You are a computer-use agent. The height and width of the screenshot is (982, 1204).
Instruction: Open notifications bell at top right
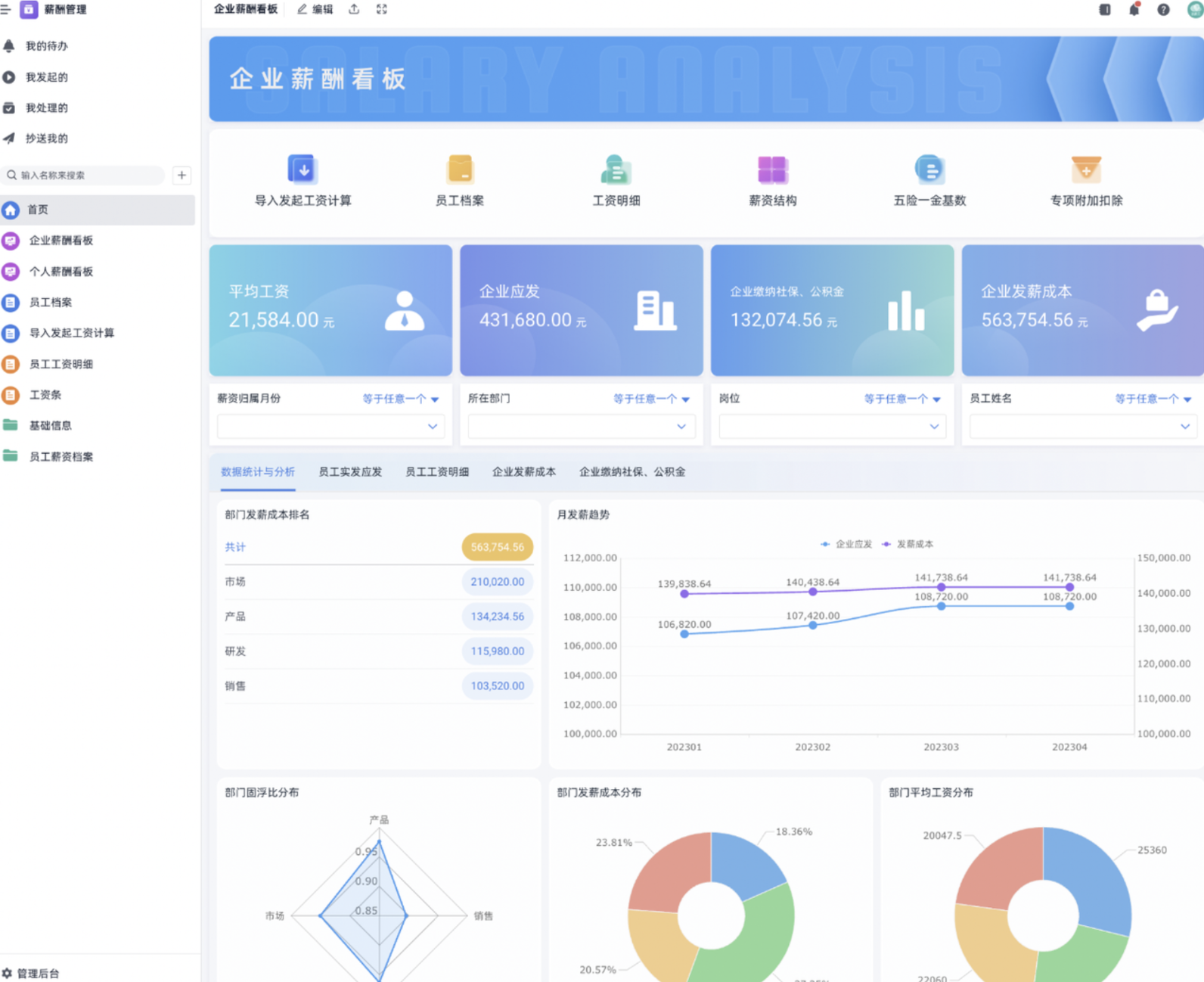coord(1134,10)
